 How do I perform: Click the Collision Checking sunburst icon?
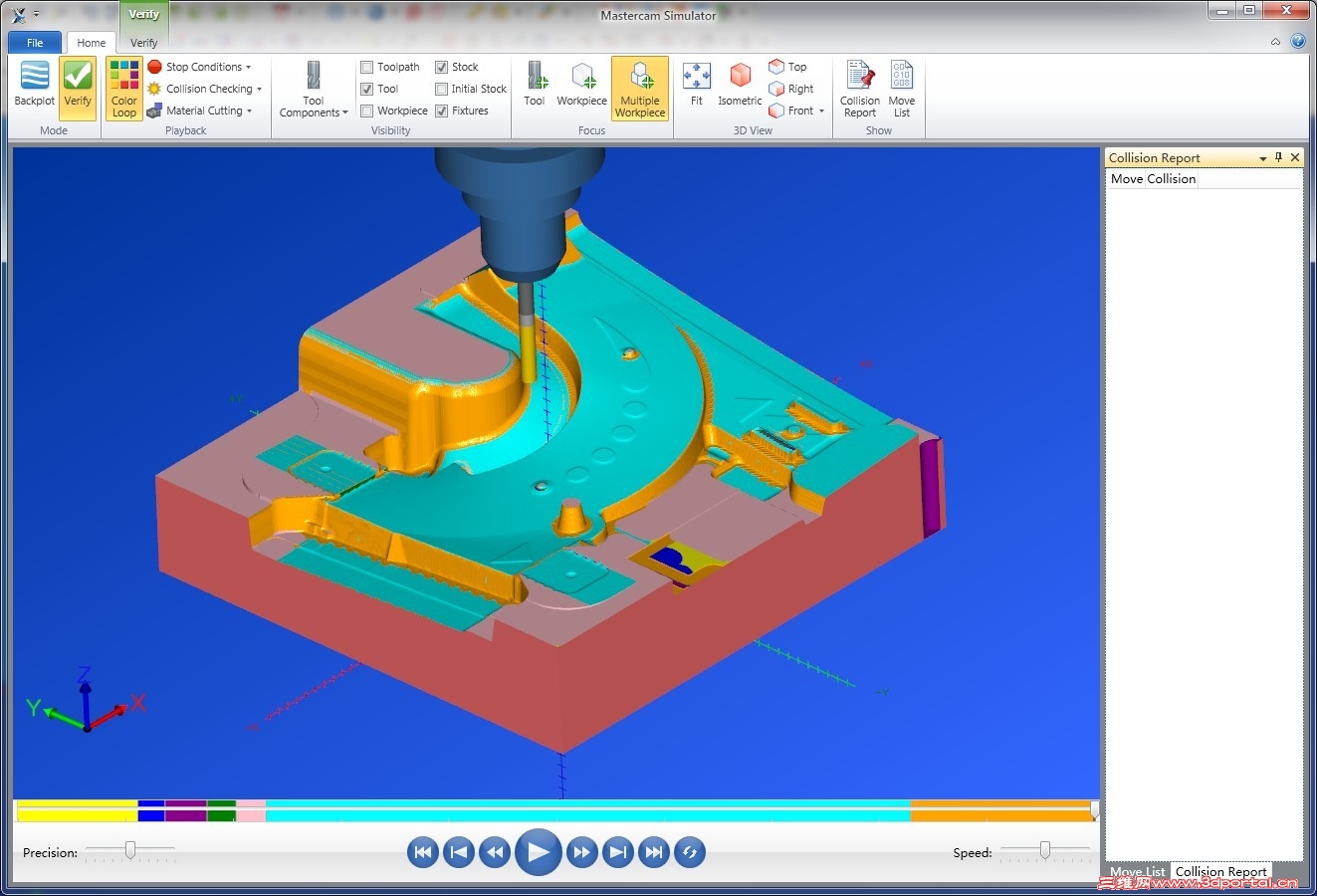[154, 89]
